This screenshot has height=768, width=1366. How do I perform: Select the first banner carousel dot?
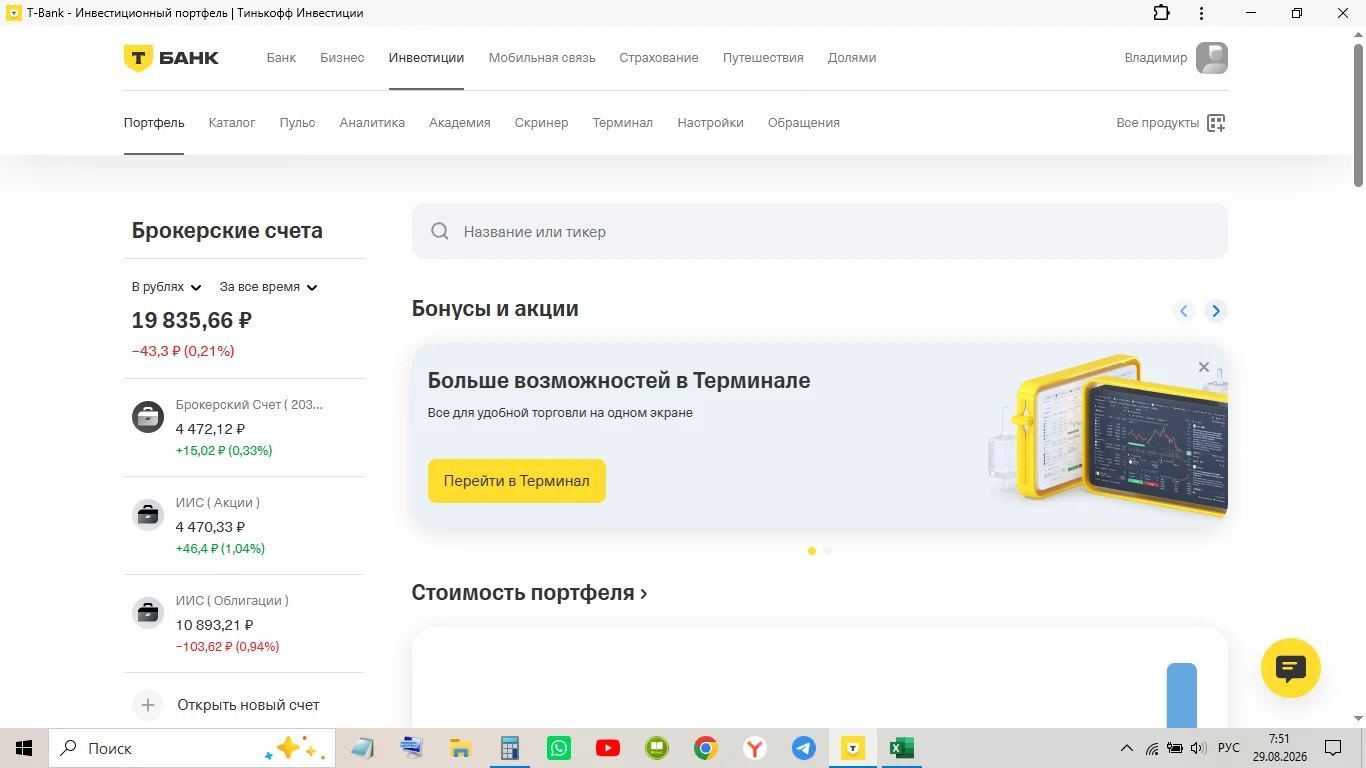[x=812, y=551]
